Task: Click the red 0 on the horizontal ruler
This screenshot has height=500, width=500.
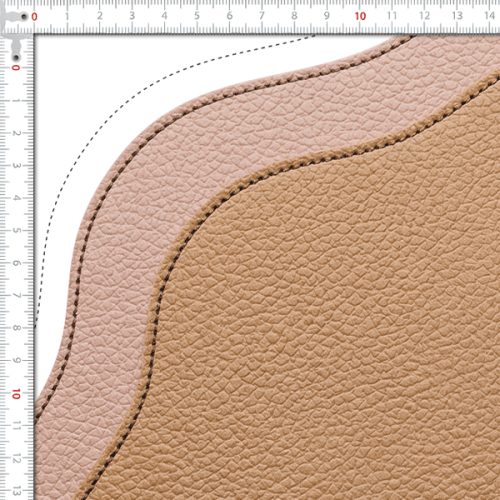Action: click(34, 16)
